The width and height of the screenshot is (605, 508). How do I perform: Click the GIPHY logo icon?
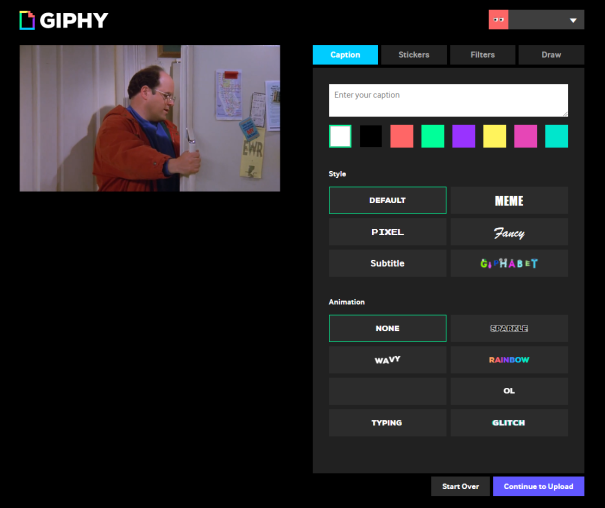pos(27,20)
